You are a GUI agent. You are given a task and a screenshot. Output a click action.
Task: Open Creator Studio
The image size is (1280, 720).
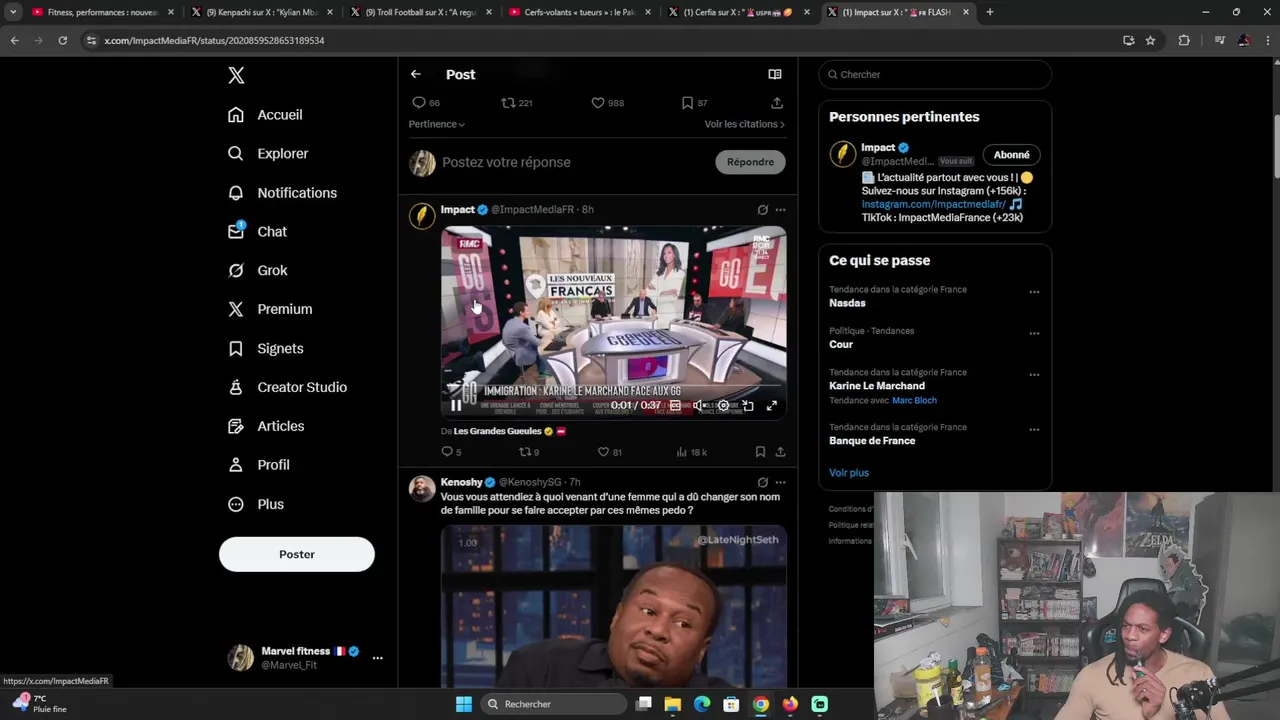click(x=287, y=387)
